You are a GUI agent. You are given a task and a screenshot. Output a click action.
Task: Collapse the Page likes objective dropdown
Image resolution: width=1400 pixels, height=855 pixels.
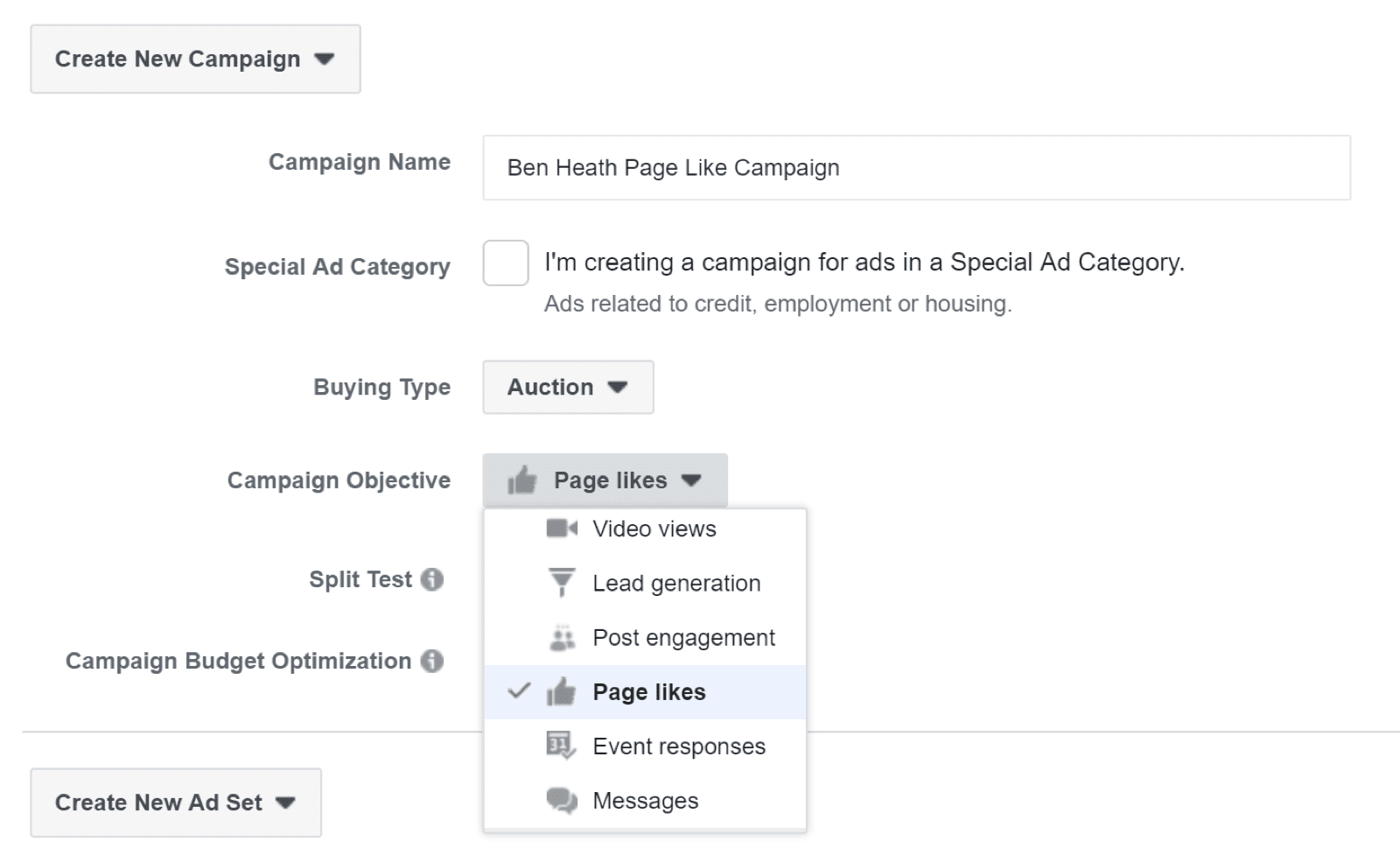point(605,480)
